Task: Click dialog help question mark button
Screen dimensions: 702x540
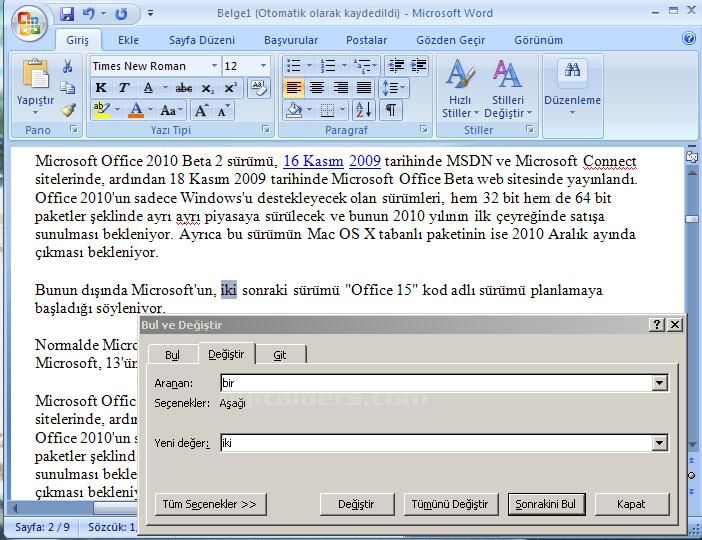Action: pos(656,325)
